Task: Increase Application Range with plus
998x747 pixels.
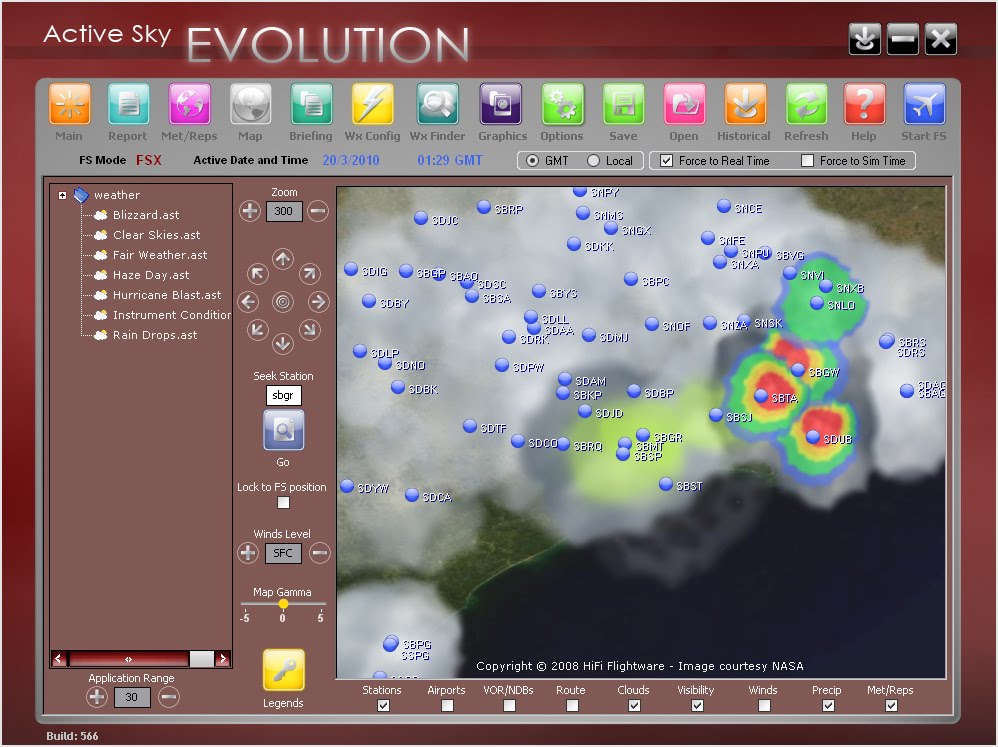Action: pos(97,697)
